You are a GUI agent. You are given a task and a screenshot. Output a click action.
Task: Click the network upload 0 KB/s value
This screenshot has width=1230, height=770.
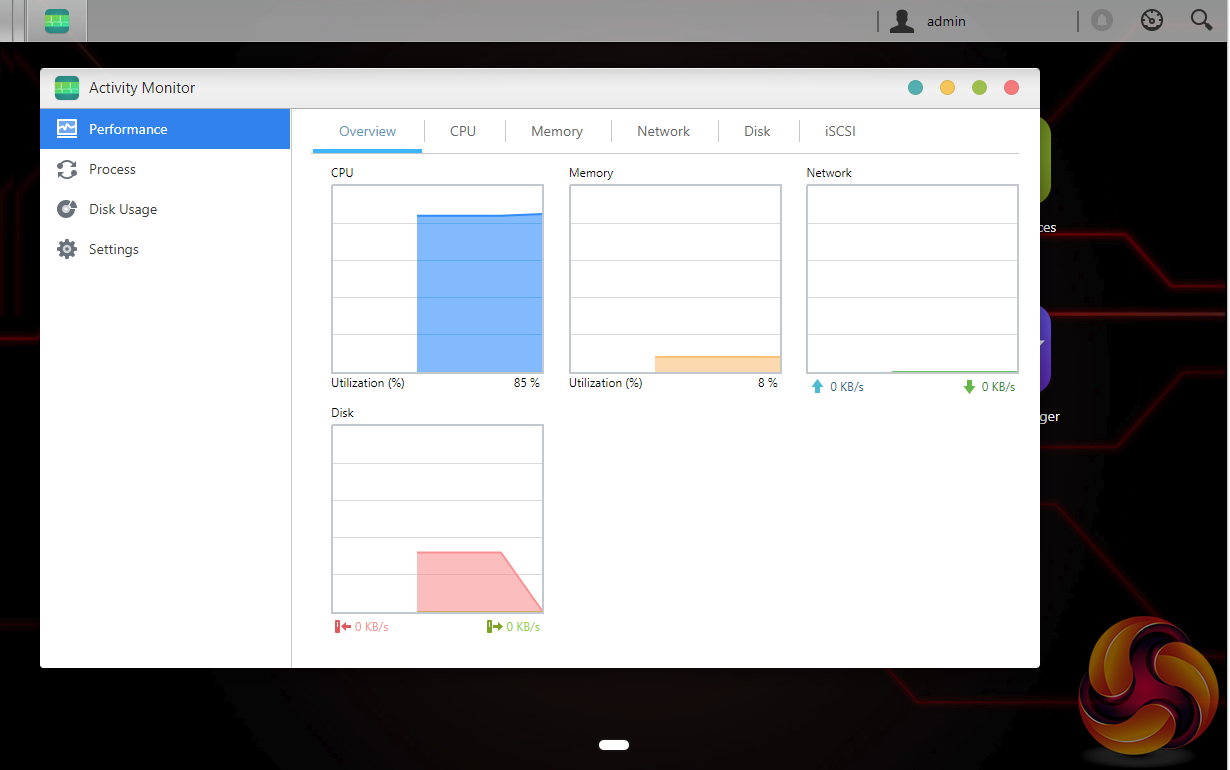pos(847,387)
